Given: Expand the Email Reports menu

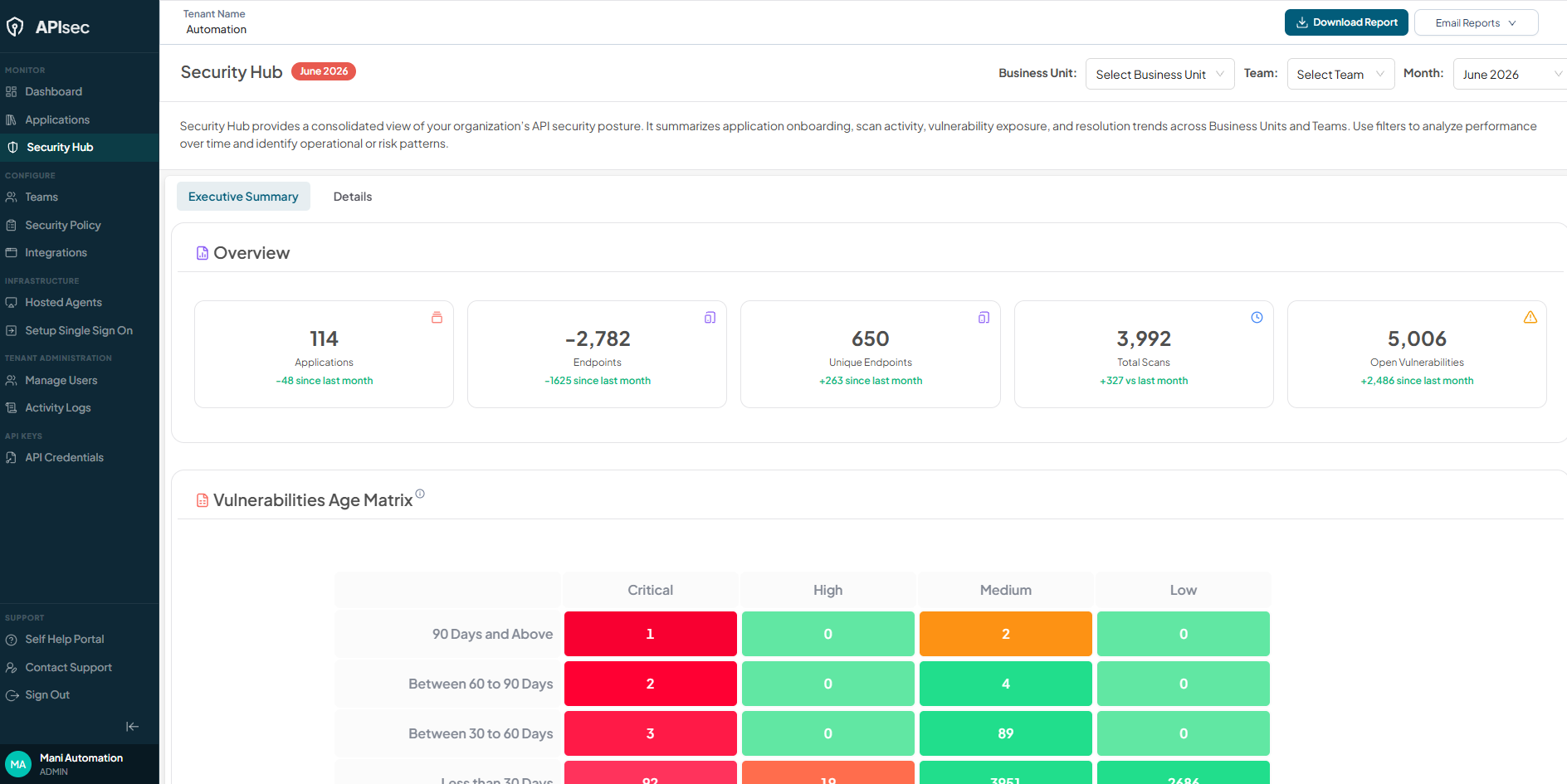Looking at the screenshot, I should (1476, 22).
